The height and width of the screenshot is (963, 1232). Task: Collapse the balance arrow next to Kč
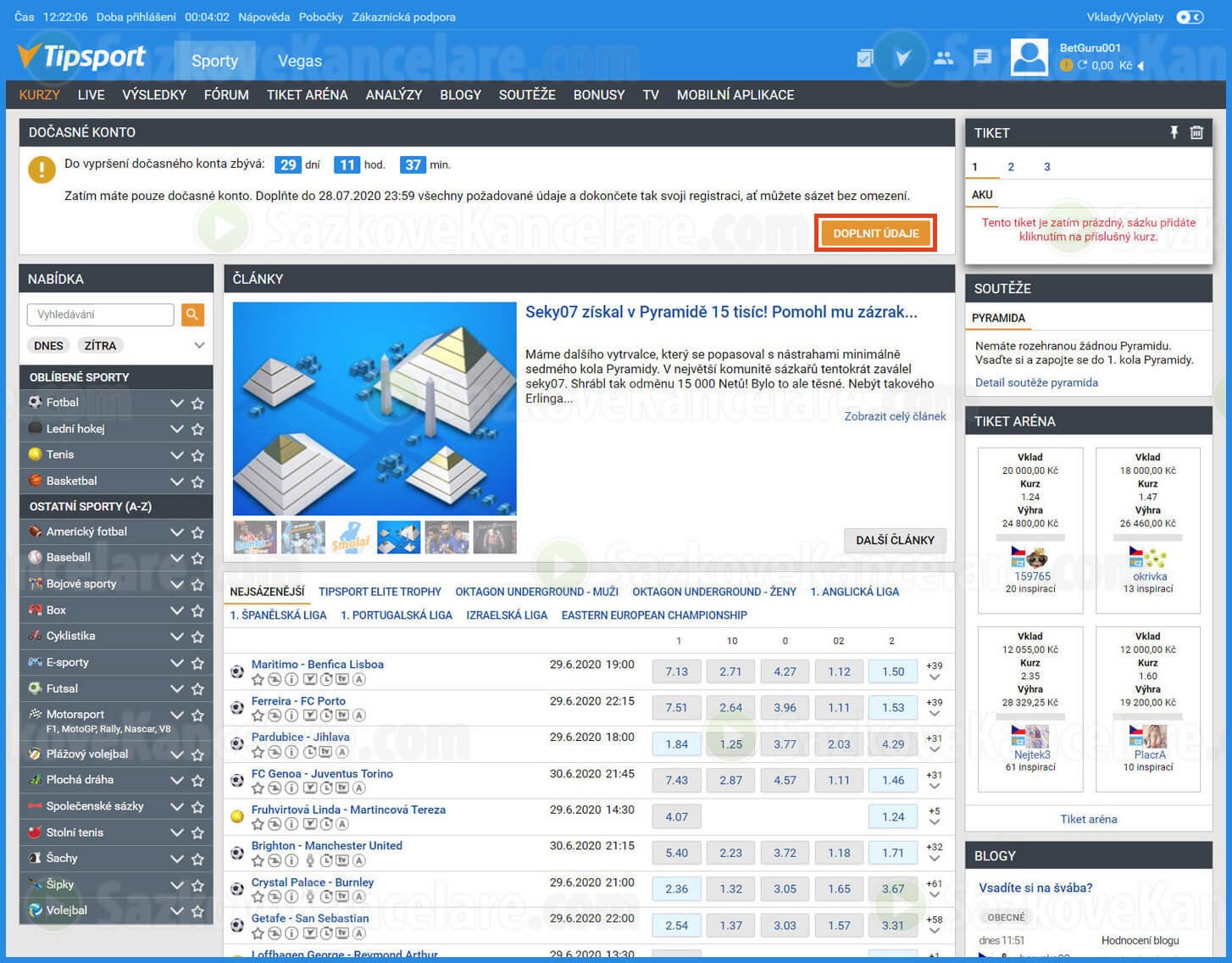click(1140, 65)
